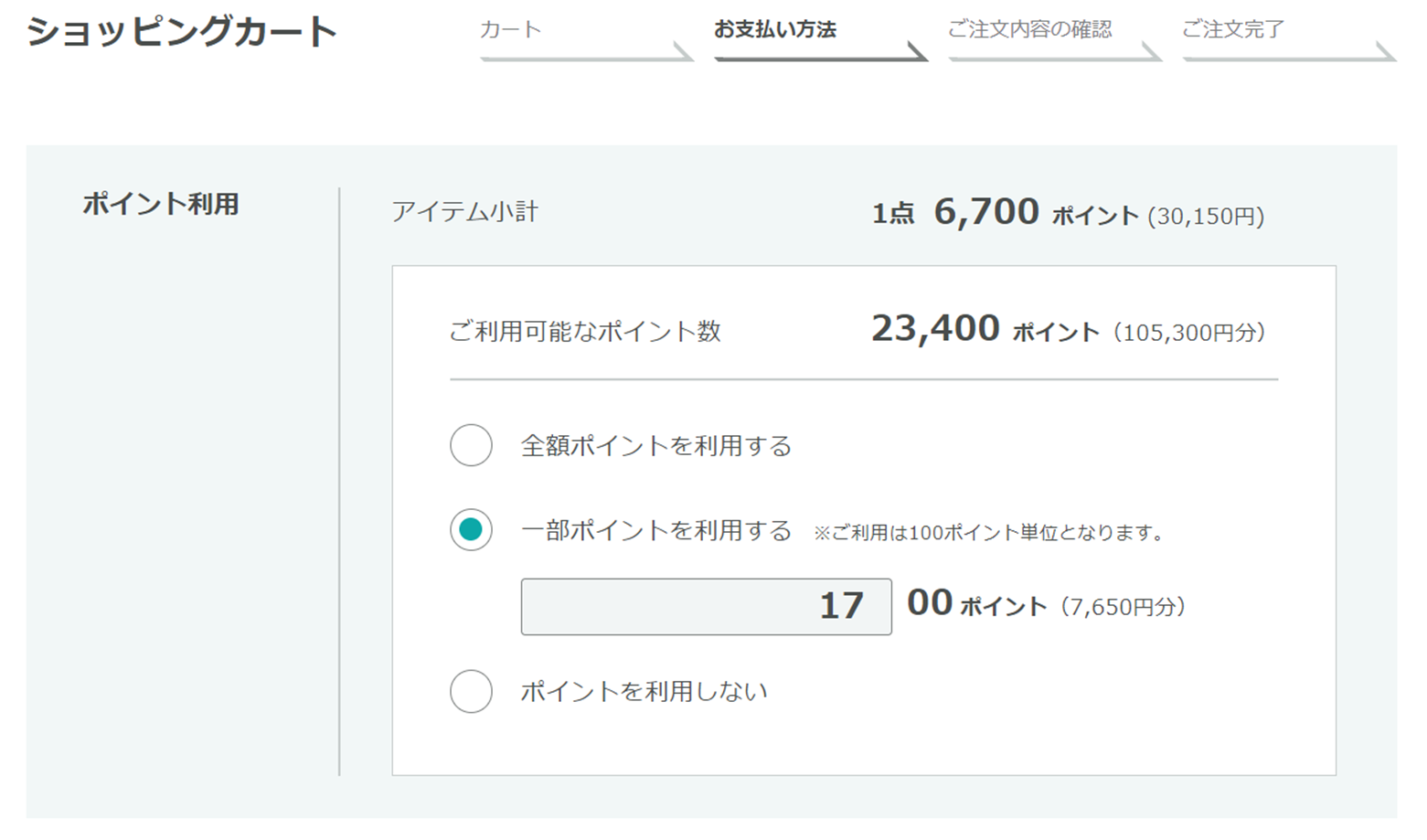Click the 一部ポイントを利用する label text

tap(655, 531)
